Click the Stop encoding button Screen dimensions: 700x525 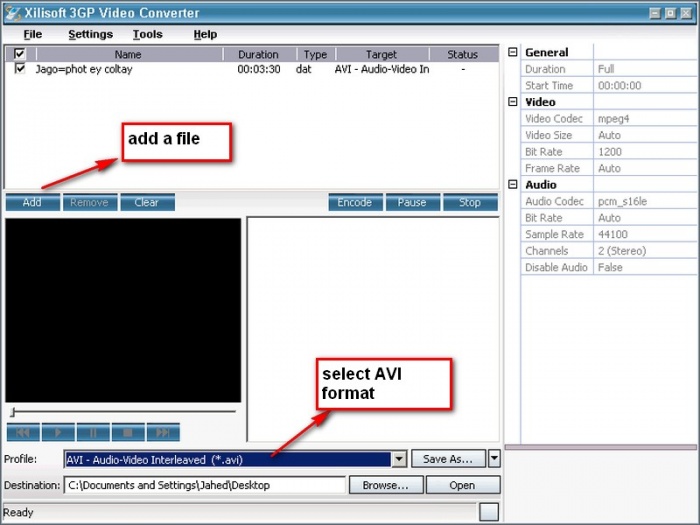470,202
